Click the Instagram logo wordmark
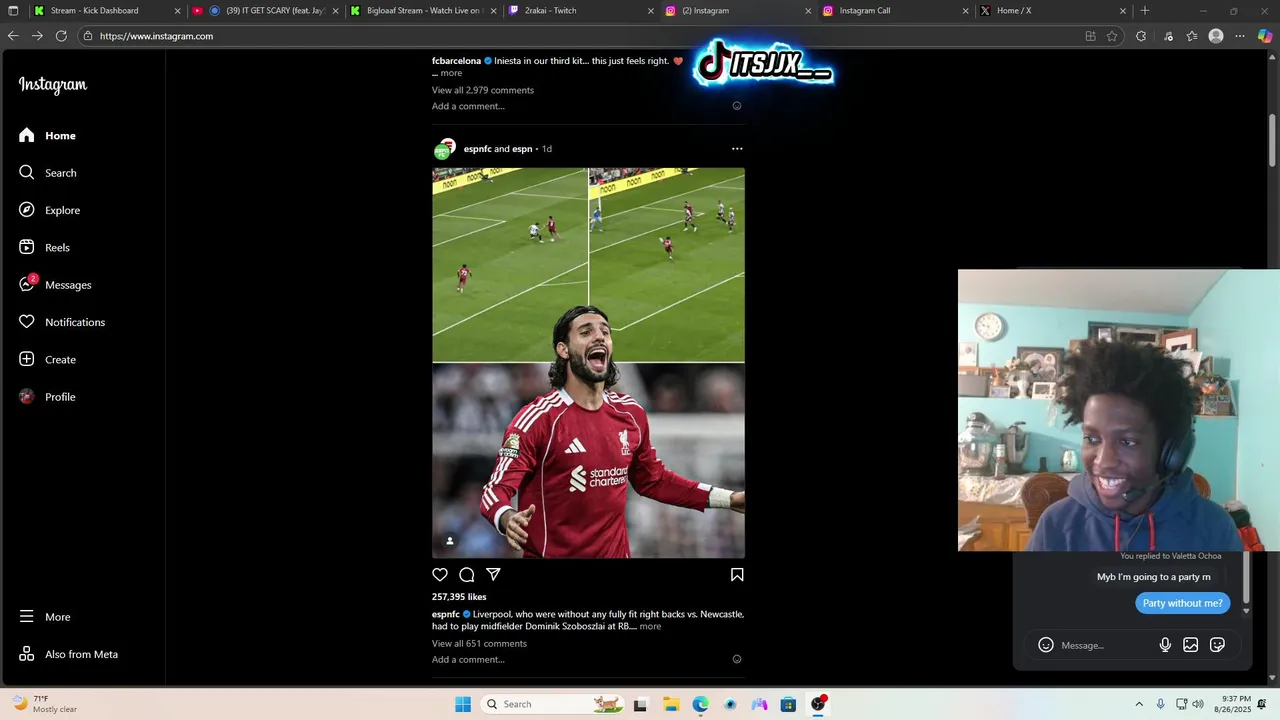 pos(53,85)
